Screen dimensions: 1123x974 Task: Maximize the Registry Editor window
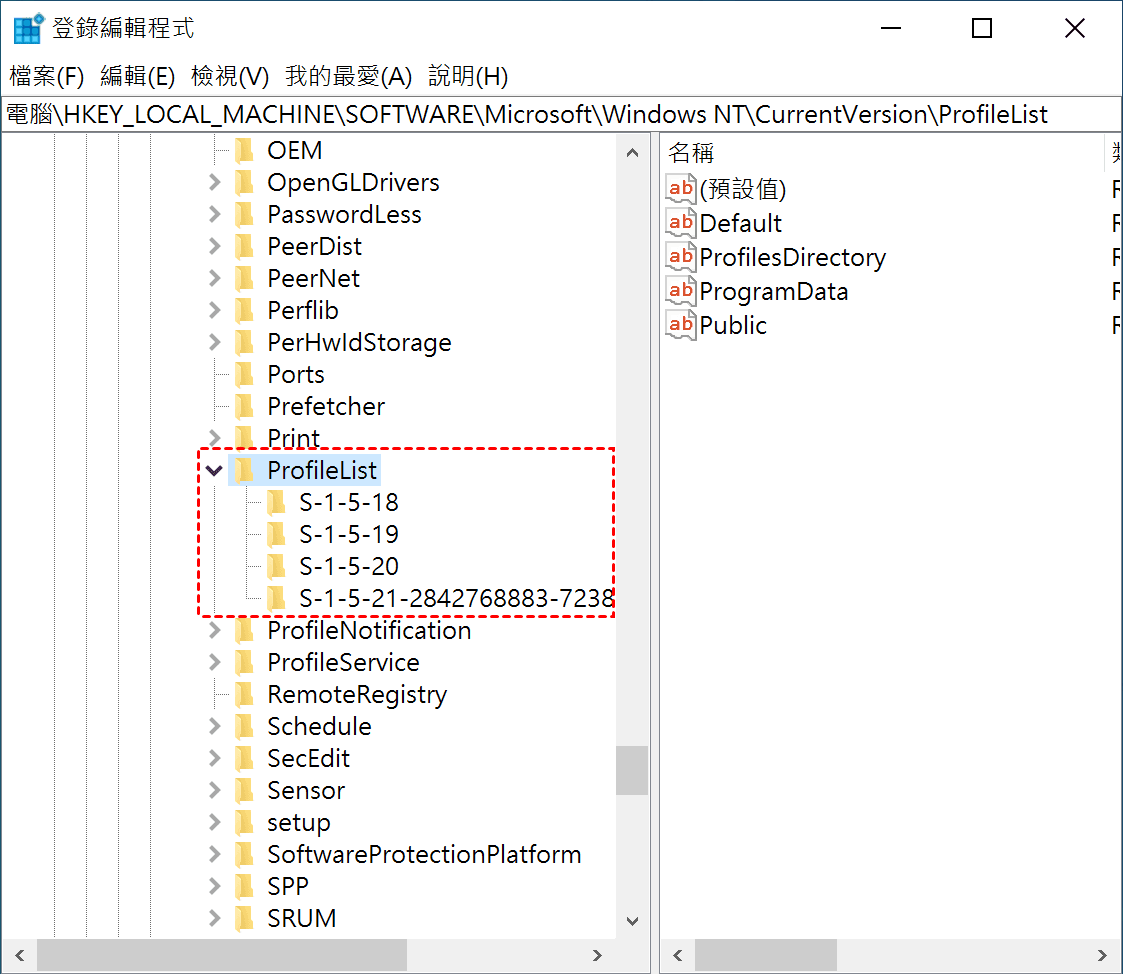982,29
